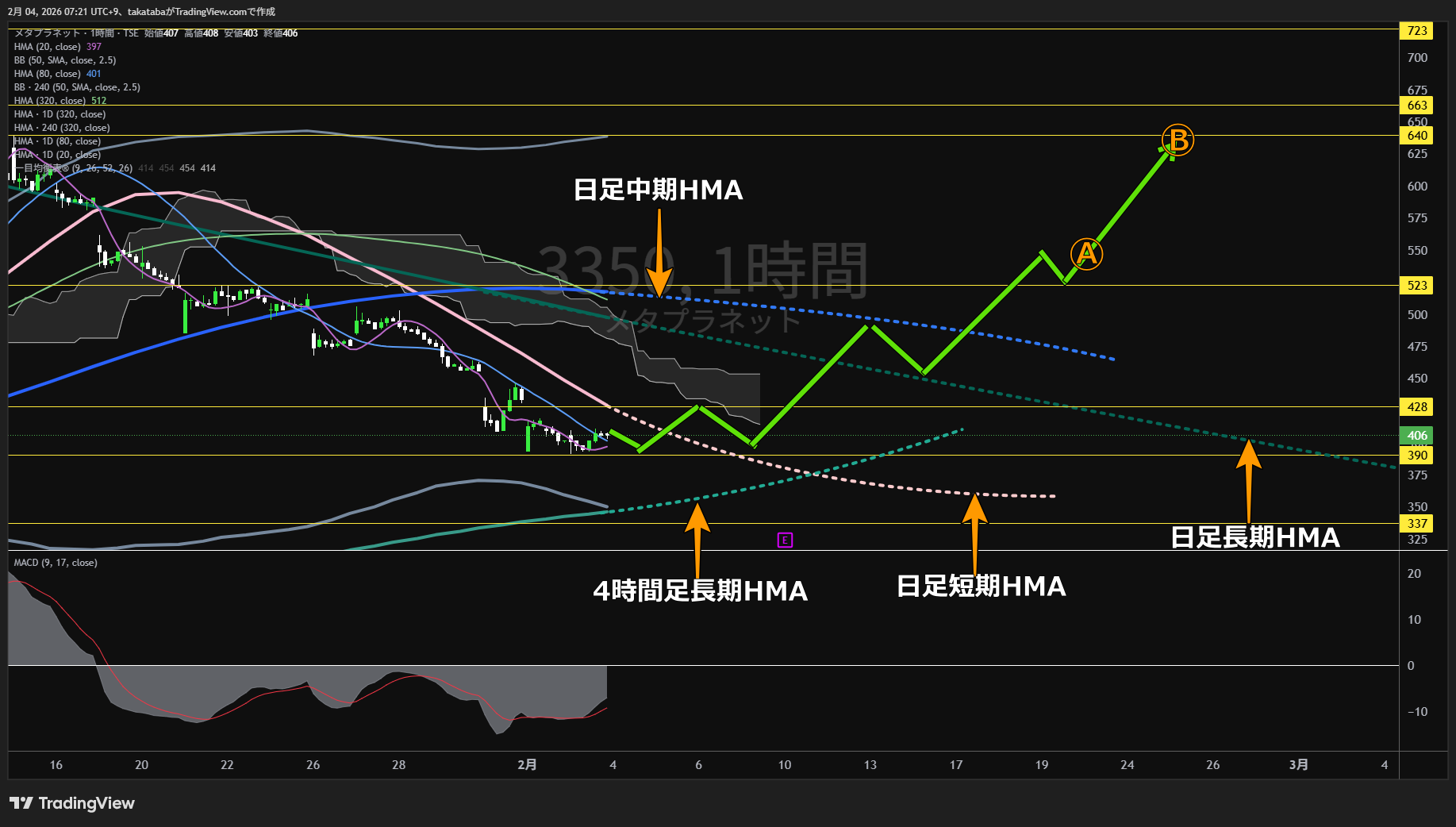The height and width of the screenshot is (827, 1456).
Task: Click the purple E earnings marker
Action: 785,540
